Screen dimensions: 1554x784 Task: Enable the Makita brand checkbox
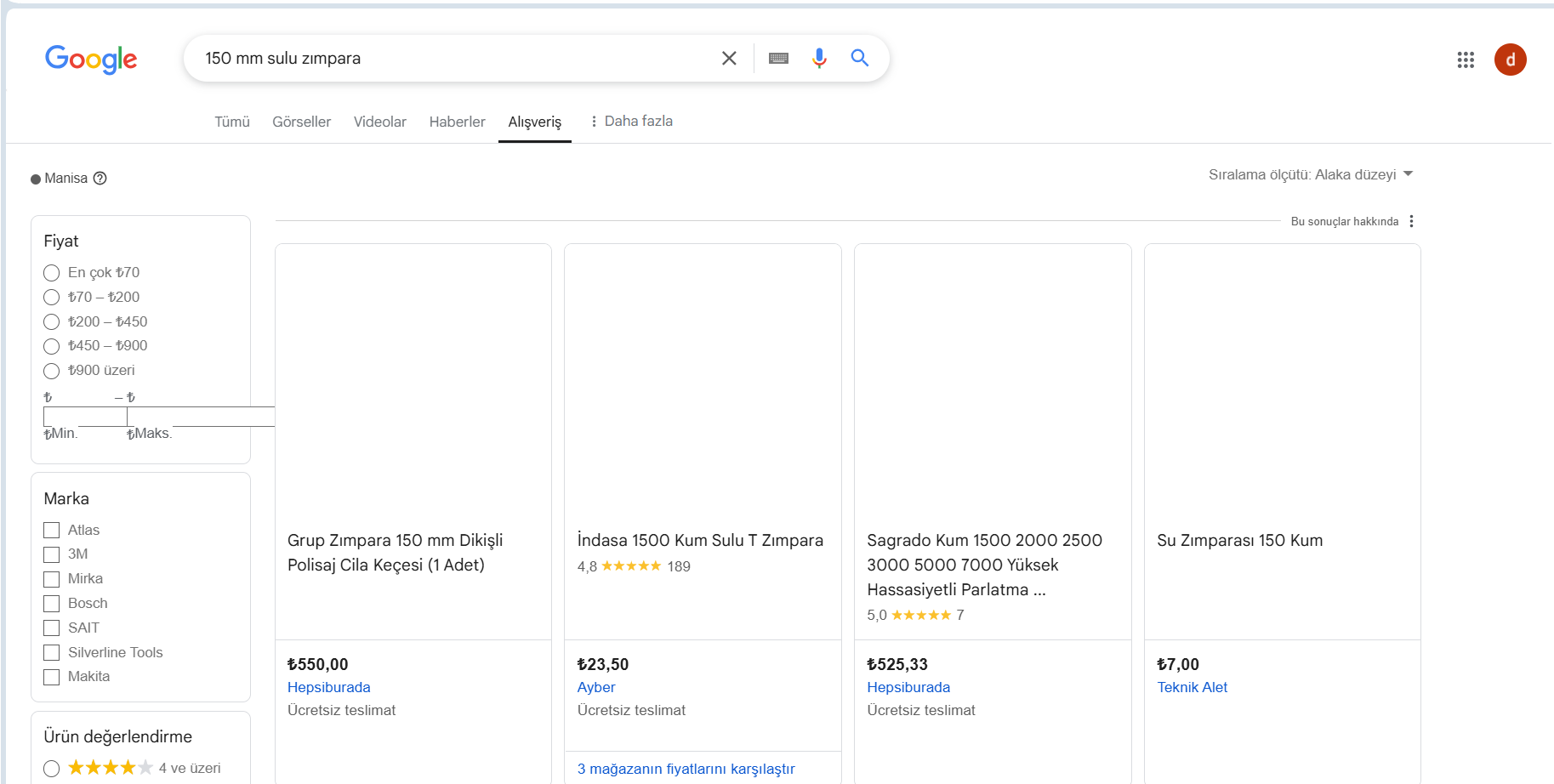(52, 677)
